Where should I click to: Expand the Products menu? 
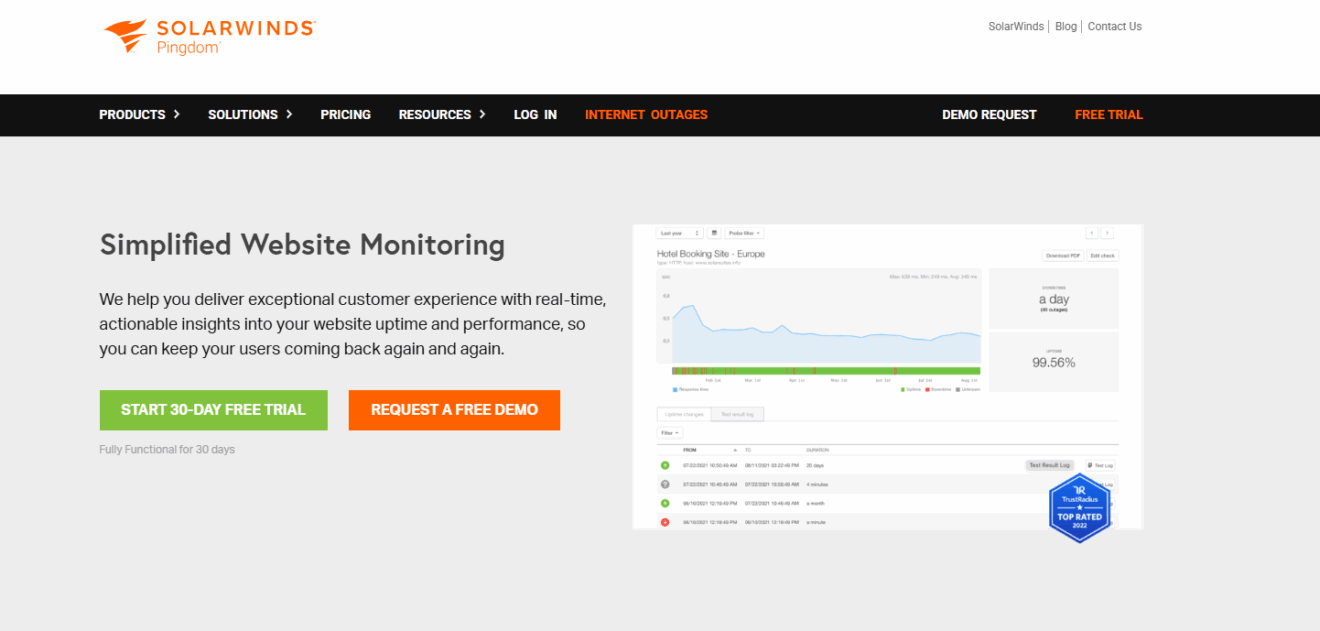tap(139, 115)
